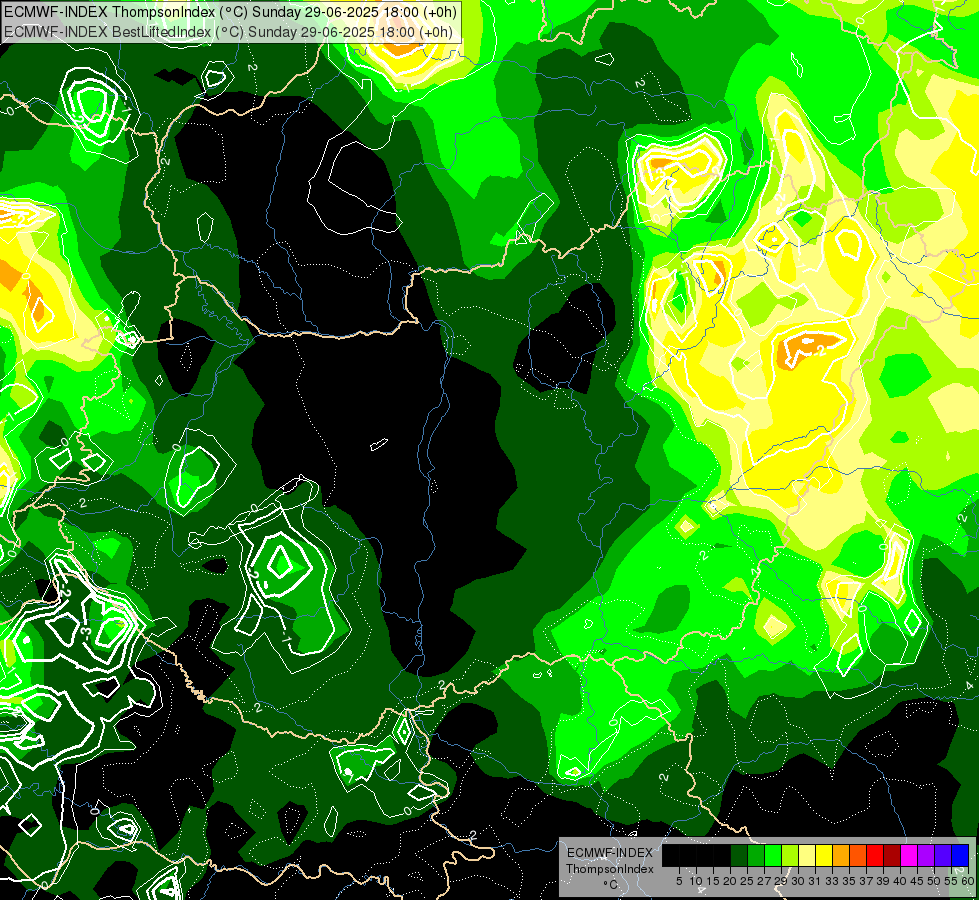Select the red 37–39 legend swatch

(875, 855)
